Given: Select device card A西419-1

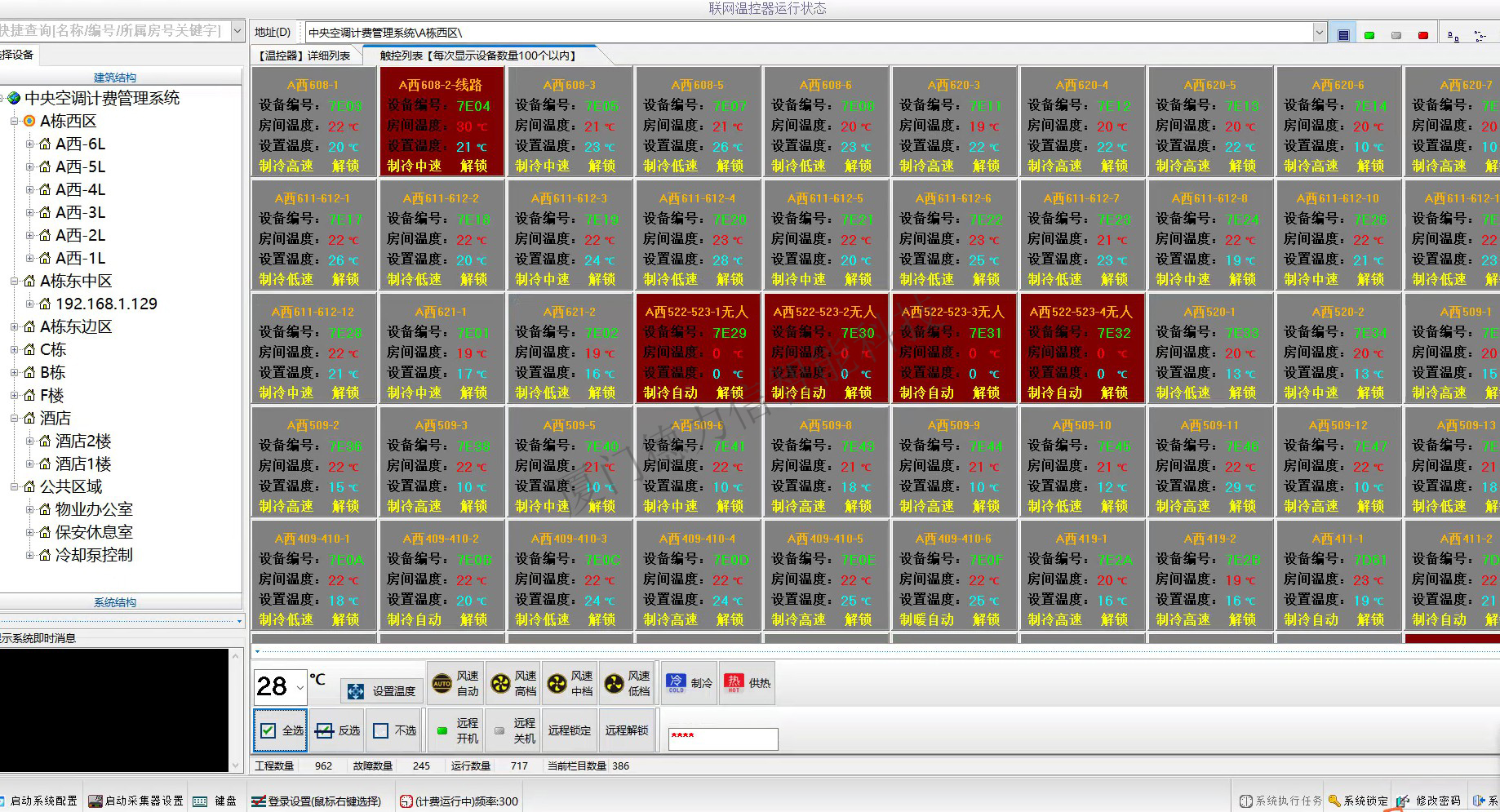Looking at the screenshot, I should (1082, 576).
